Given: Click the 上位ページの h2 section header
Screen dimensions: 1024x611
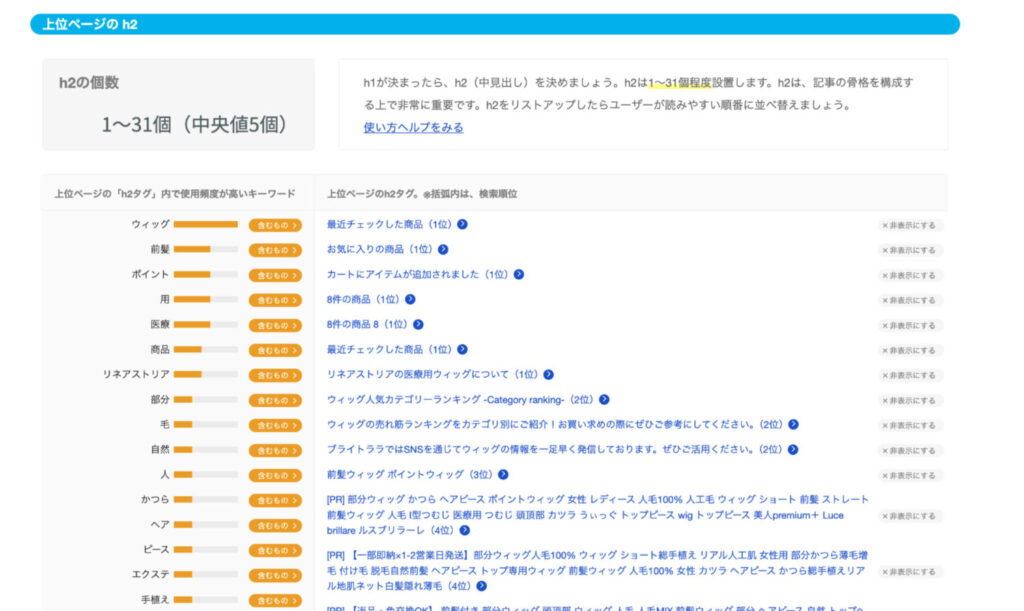Looking at the screenshot, I should pos(495,24).
